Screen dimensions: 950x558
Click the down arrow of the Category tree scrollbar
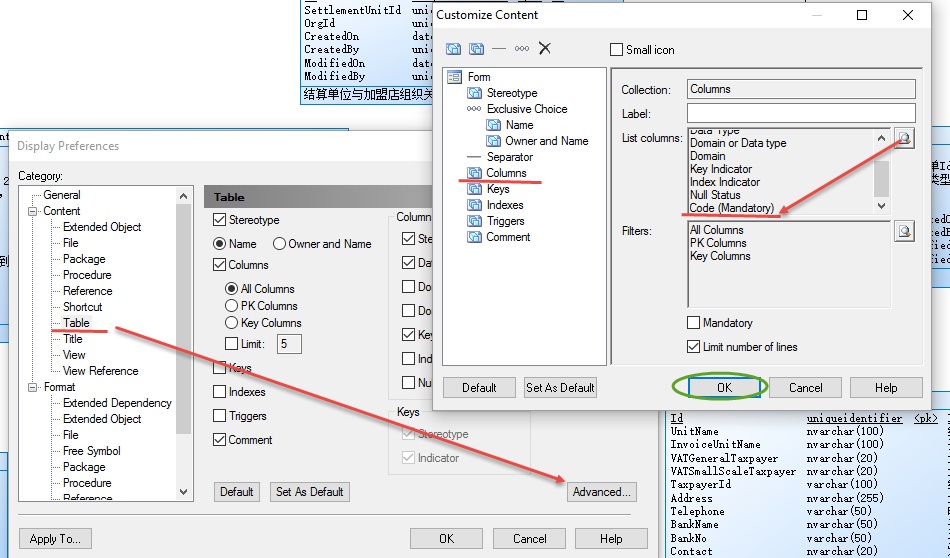pyautogui.click(x=184, y=491)
